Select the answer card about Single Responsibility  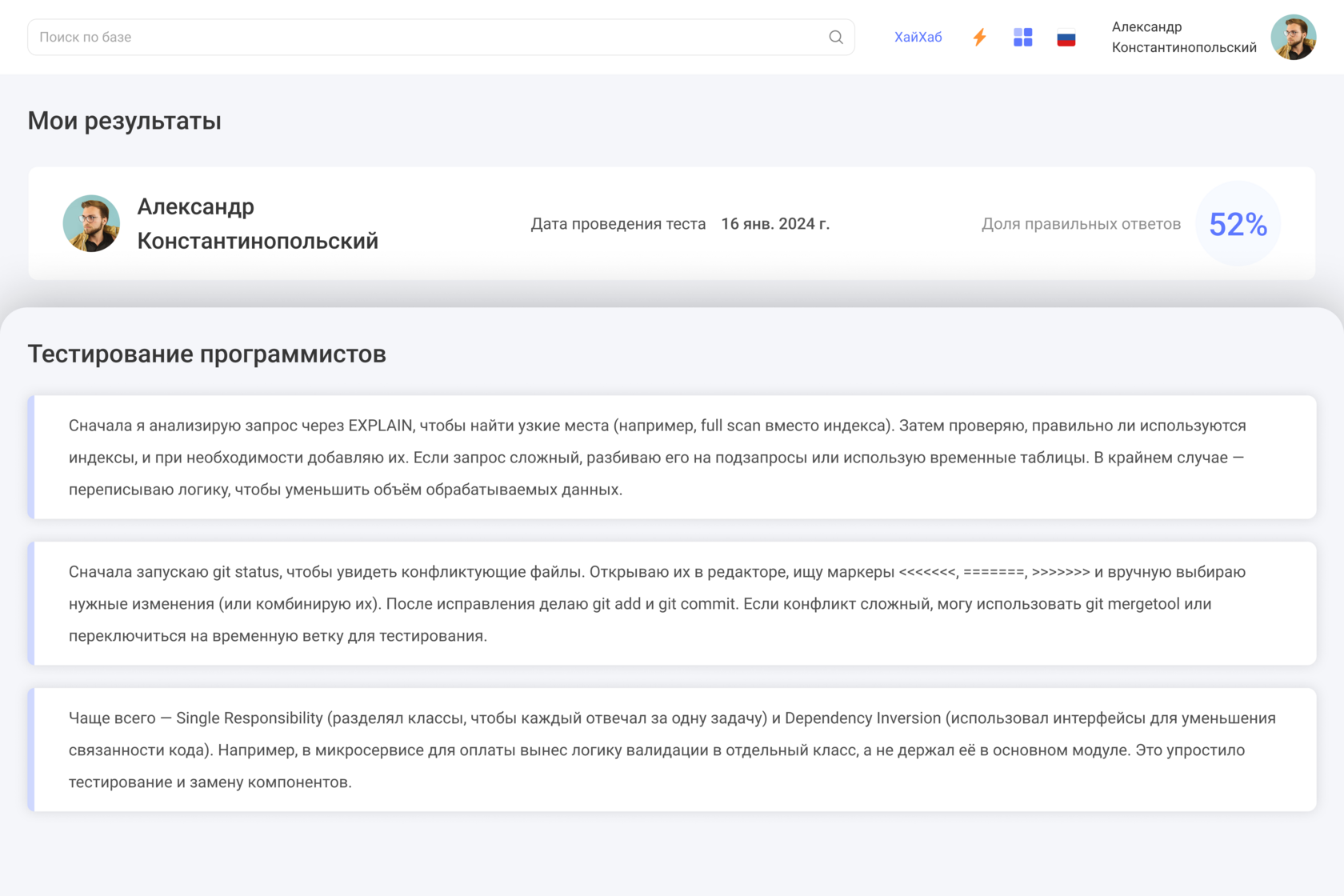tap(672, 750)
